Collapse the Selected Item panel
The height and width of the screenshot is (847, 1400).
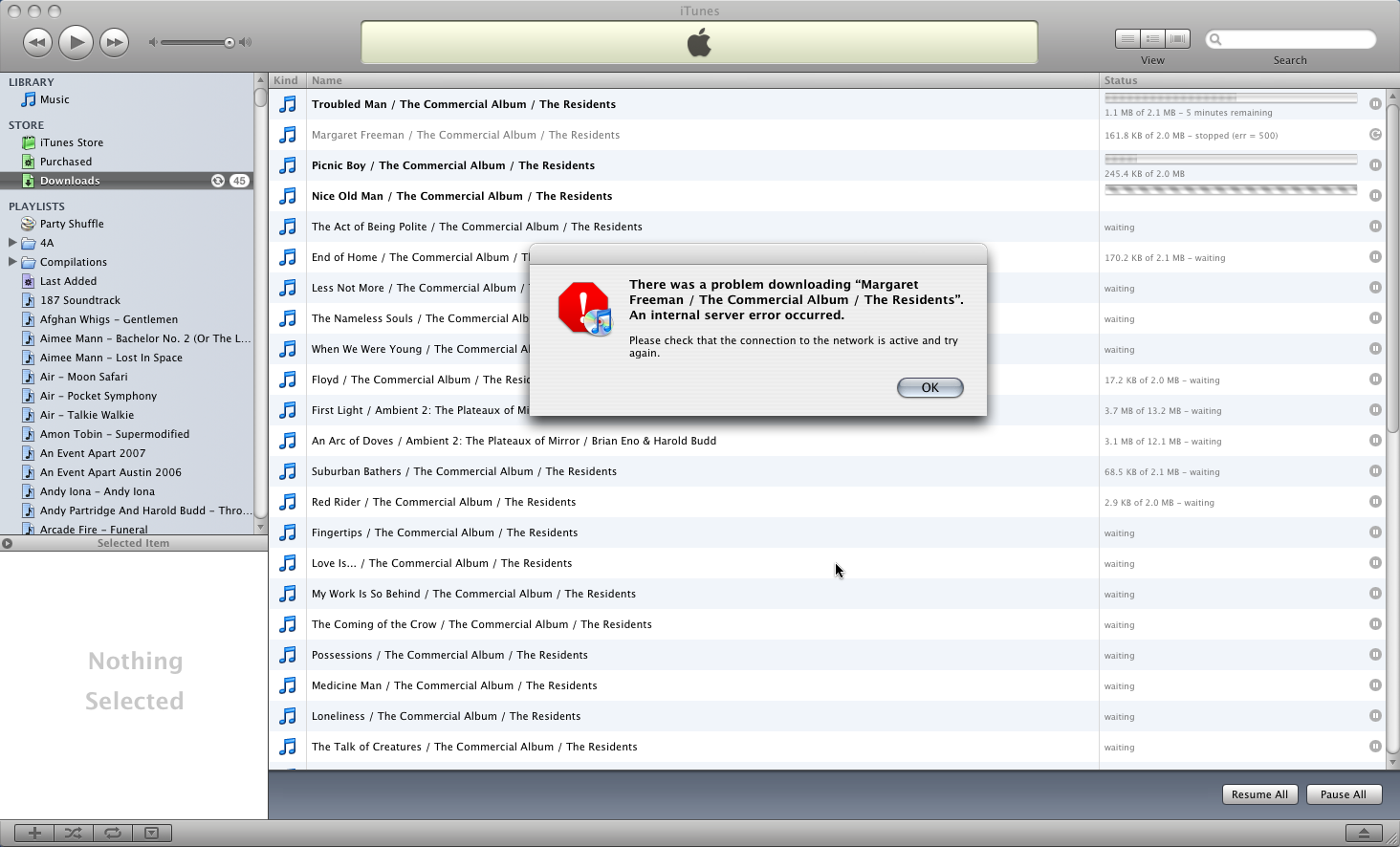pos(8,544)
